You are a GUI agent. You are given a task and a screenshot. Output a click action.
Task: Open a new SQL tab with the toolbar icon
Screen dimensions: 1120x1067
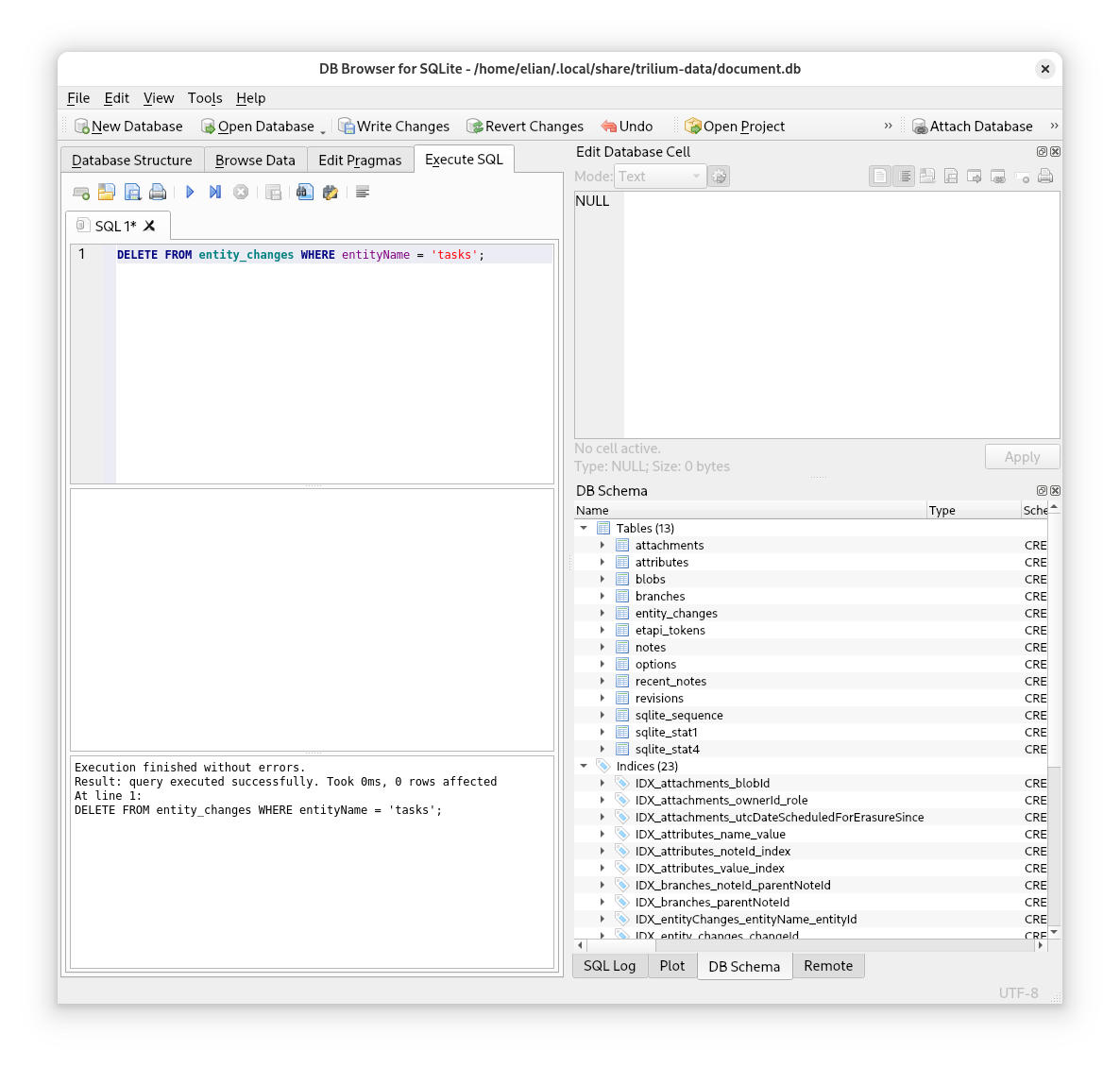79,192
